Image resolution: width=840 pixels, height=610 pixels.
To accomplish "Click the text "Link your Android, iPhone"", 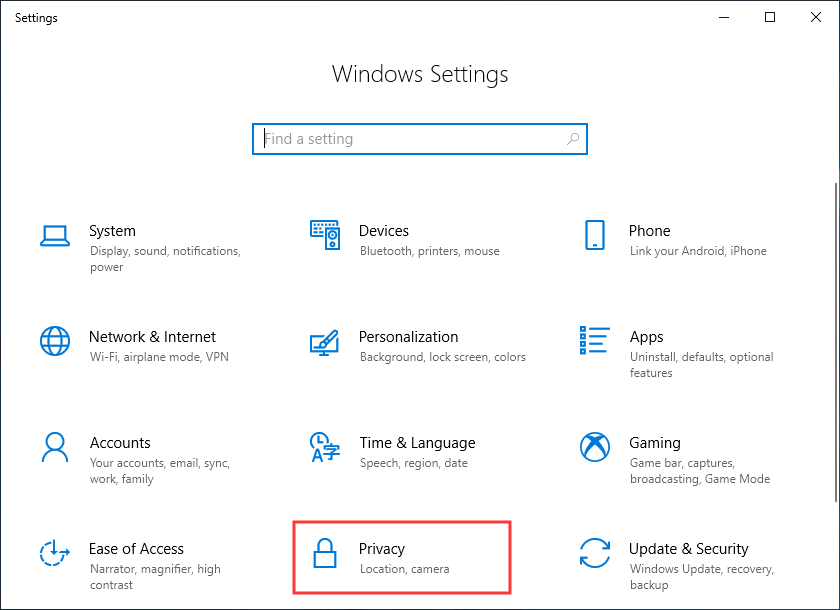I will 698,251.
